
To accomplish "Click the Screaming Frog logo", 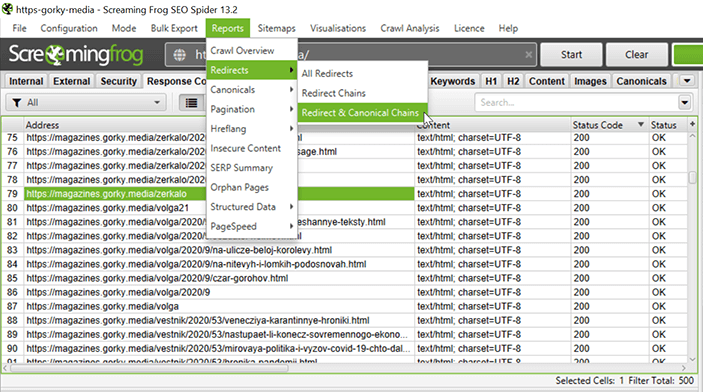I will (x=76, y=55).
